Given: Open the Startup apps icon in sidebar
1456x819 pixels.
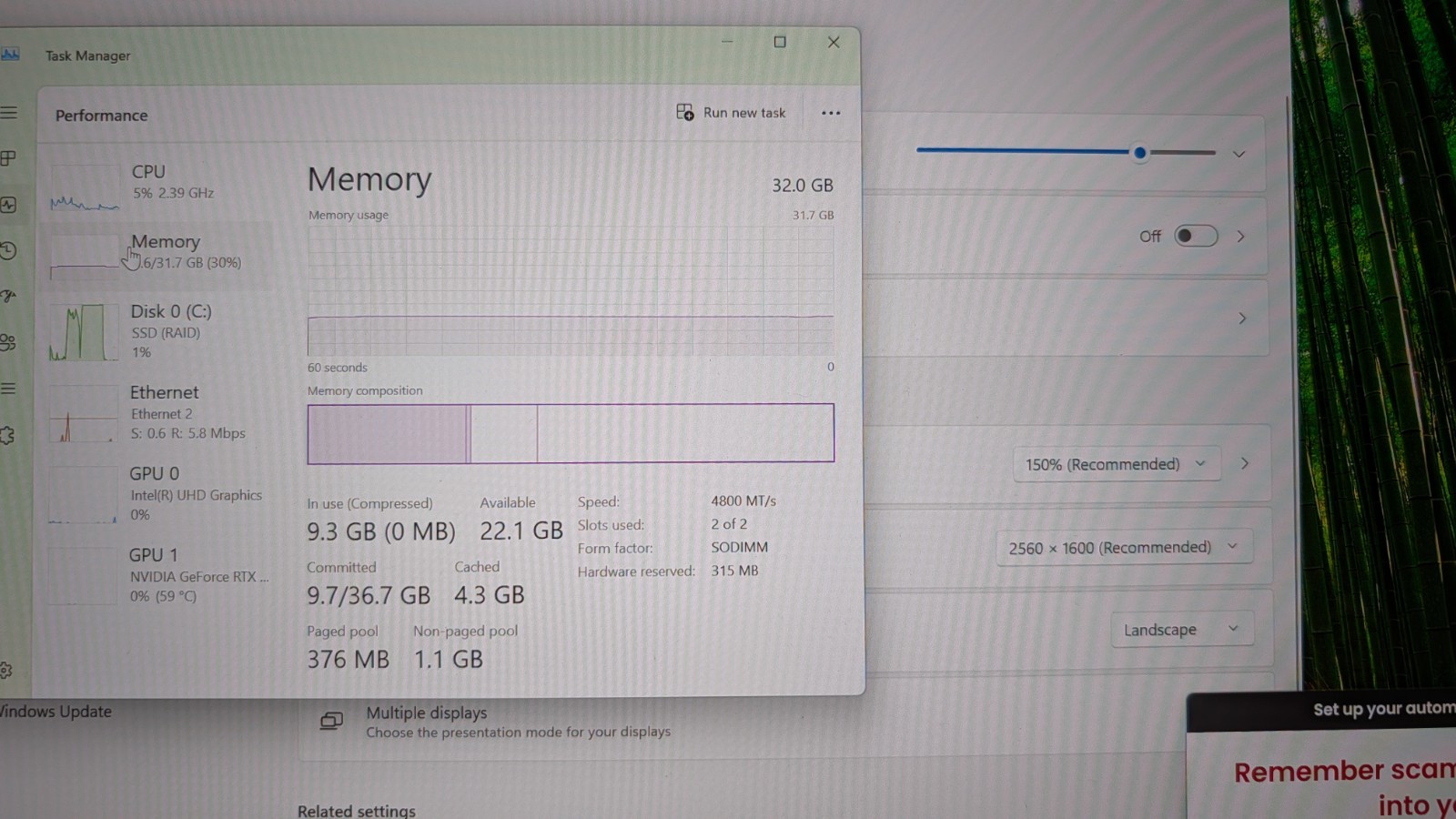Looking at the screenshot, I should pyautogui.click(x=8, y=296).
